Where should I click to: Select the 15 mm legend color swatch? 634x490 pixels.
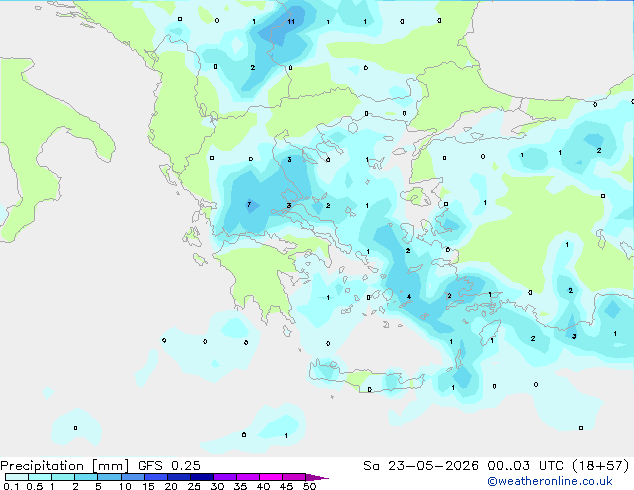[156, 477]
